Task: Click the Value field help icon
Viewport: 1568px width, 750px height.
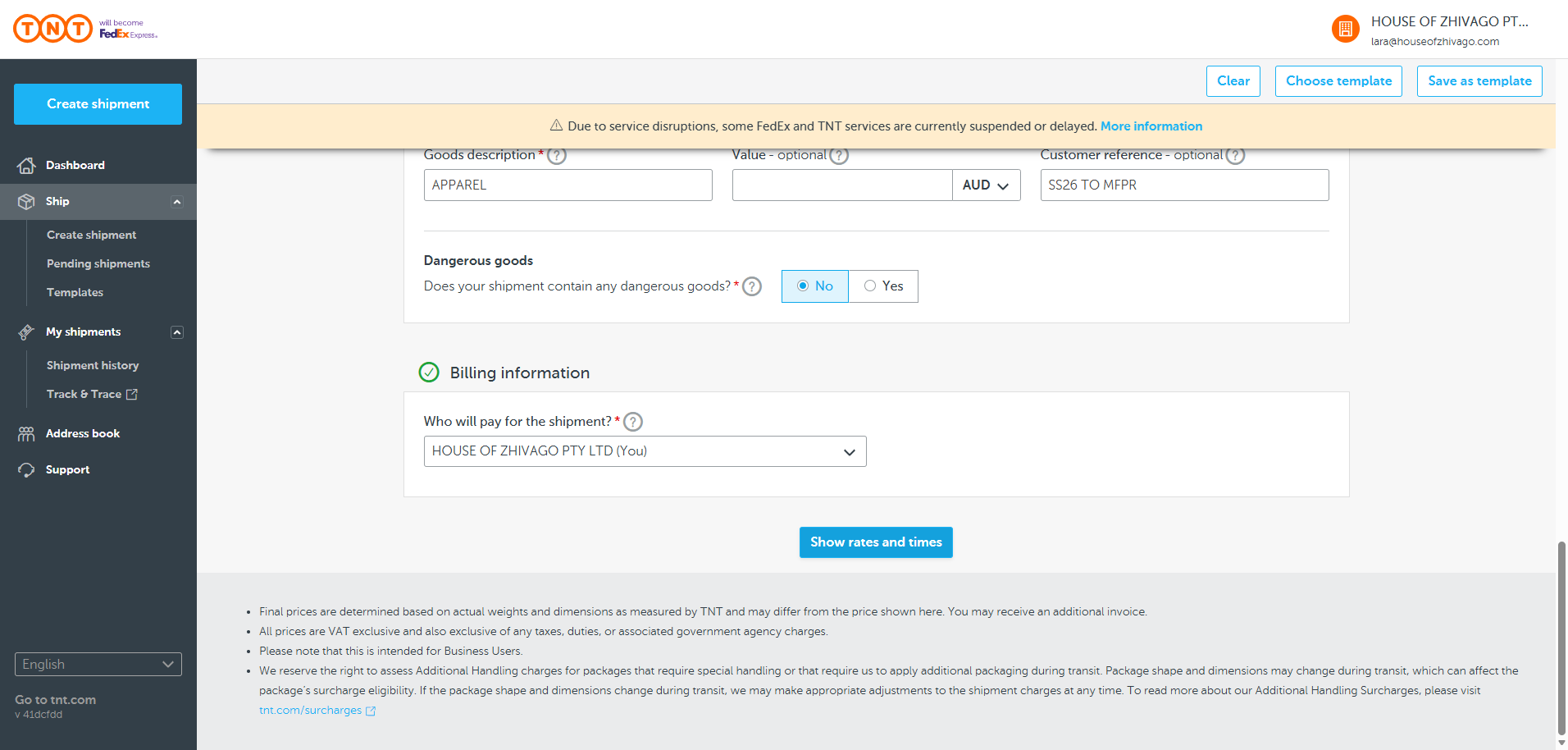Action: click(x=838, y=156)
